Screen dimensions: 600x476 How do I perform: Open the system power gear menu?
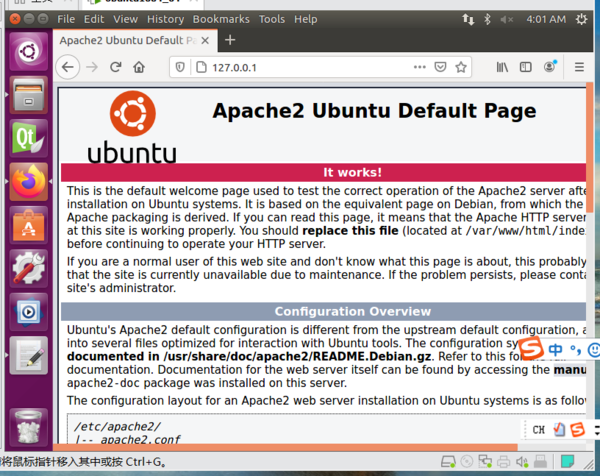(x=581, y=19)
